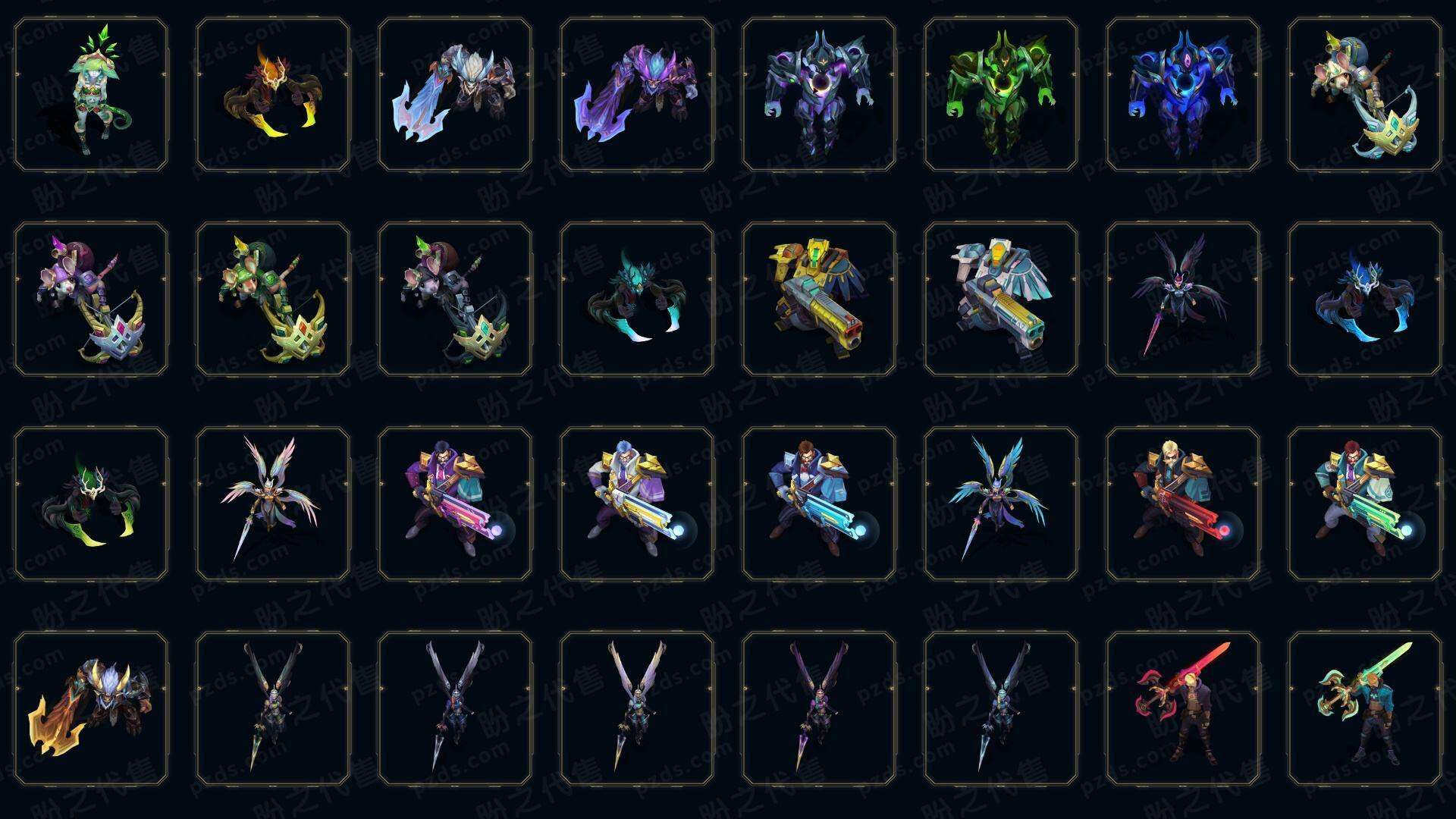The height and width of the screenshot is (819, 1456).
Task: Pick the gunner with pink rifle, purple suit
Action: click(x=455, y=504)
